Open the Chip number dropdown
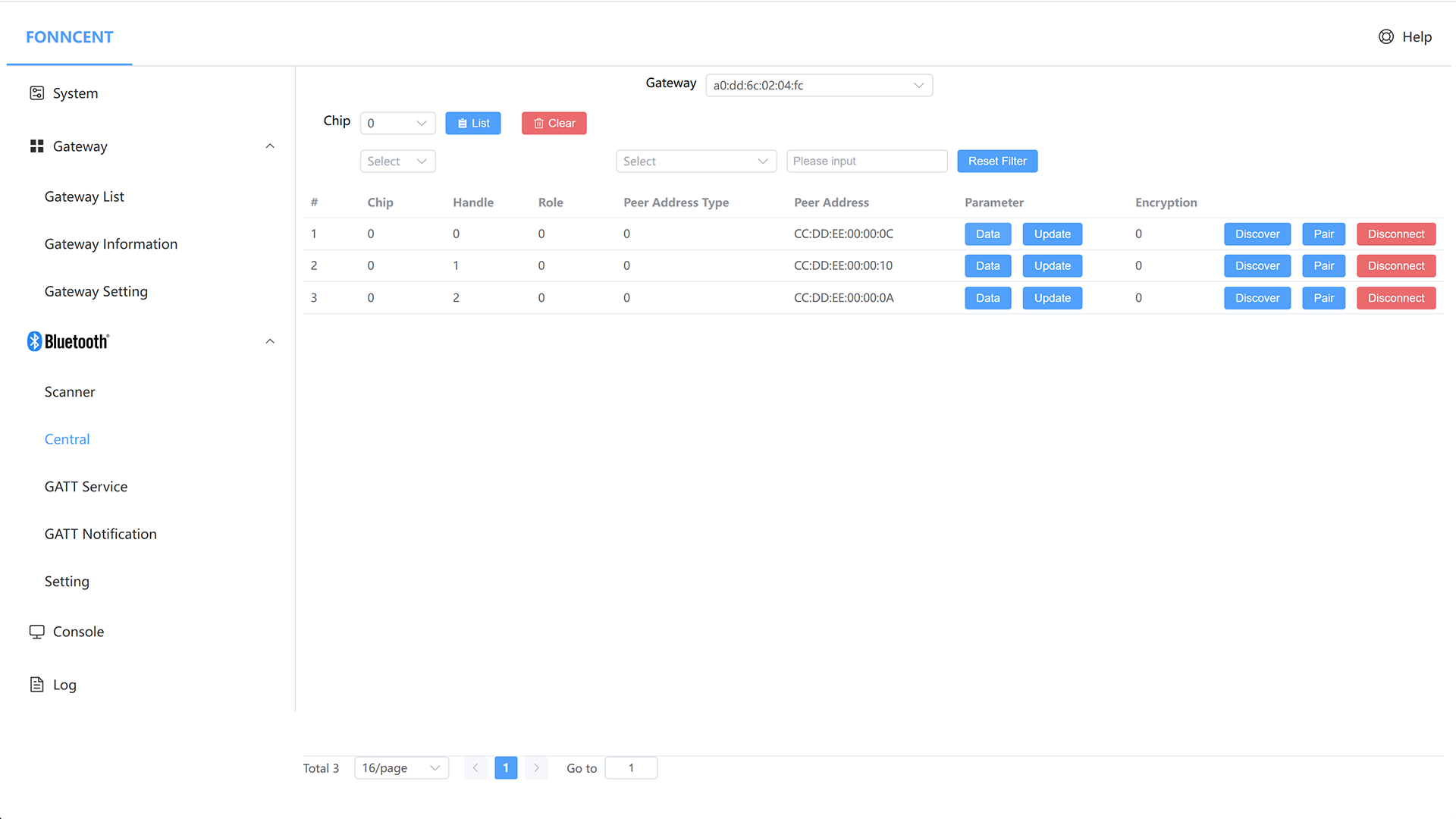Image resolution: width=1456 pixels, height=819 pixels. (x=397, y=123)
